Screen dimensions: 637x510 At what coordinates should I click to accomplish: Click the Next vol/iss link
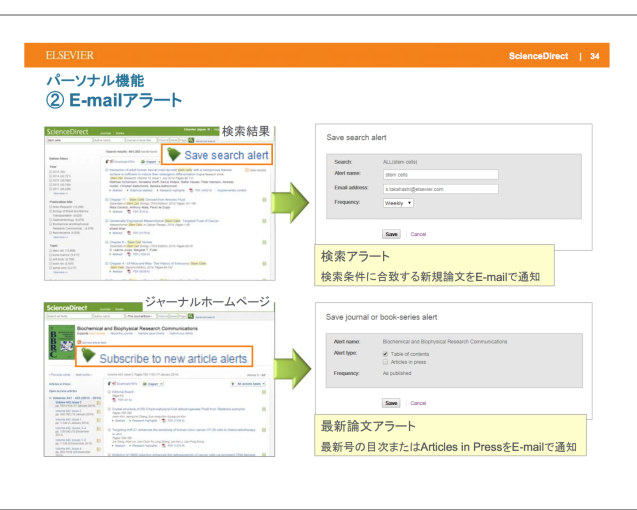coord(84,375)
